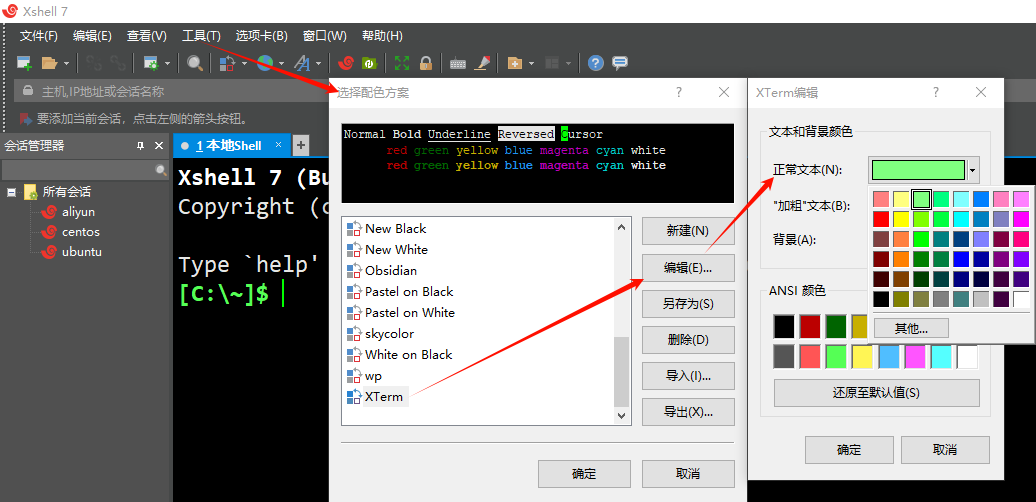Expand the properties icon dropdown arrow
This screenshot has width=1036, height=502.
(x=167, y=63)
